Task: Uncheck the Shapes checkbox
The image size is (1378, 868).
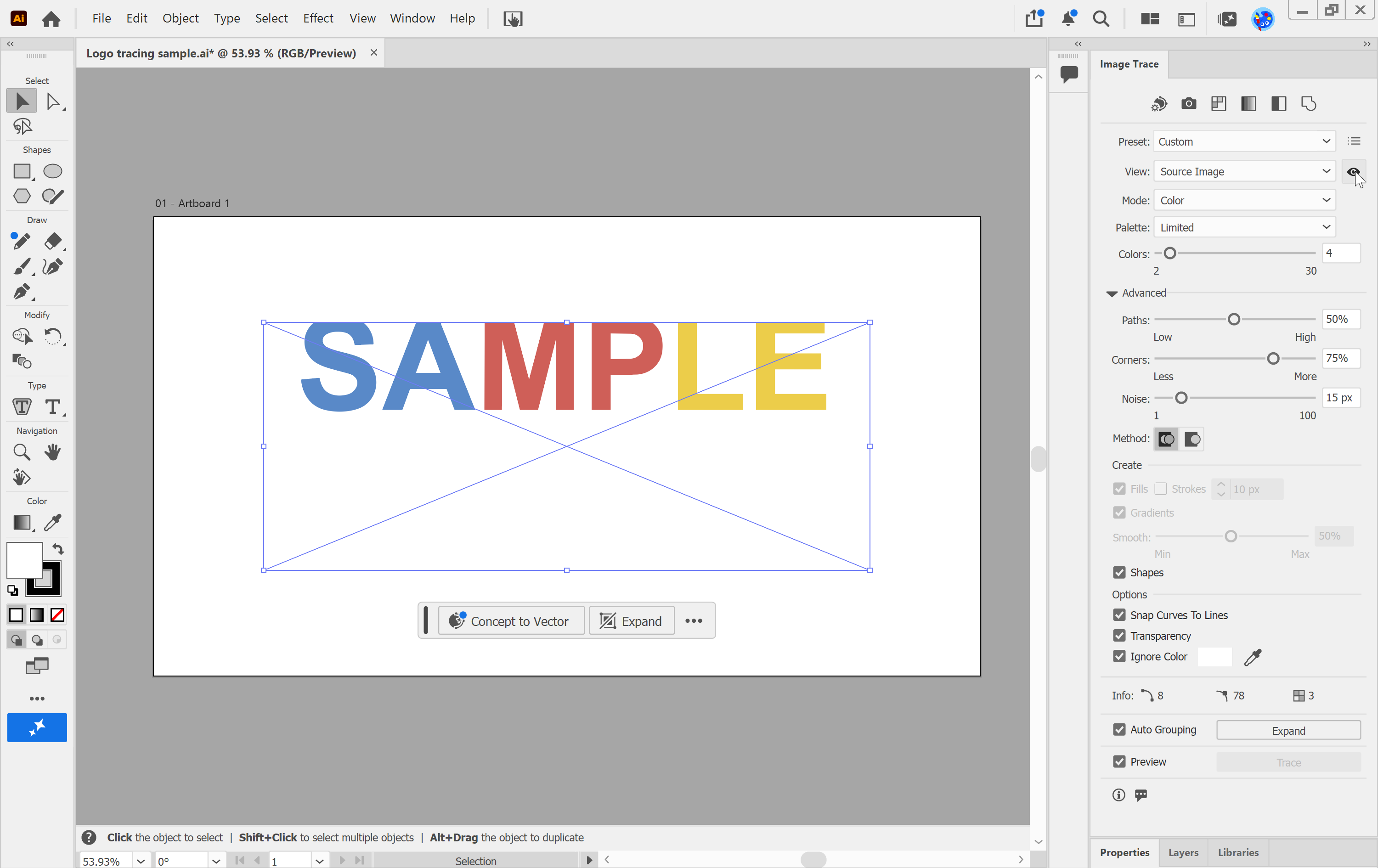Action: 1119,573
